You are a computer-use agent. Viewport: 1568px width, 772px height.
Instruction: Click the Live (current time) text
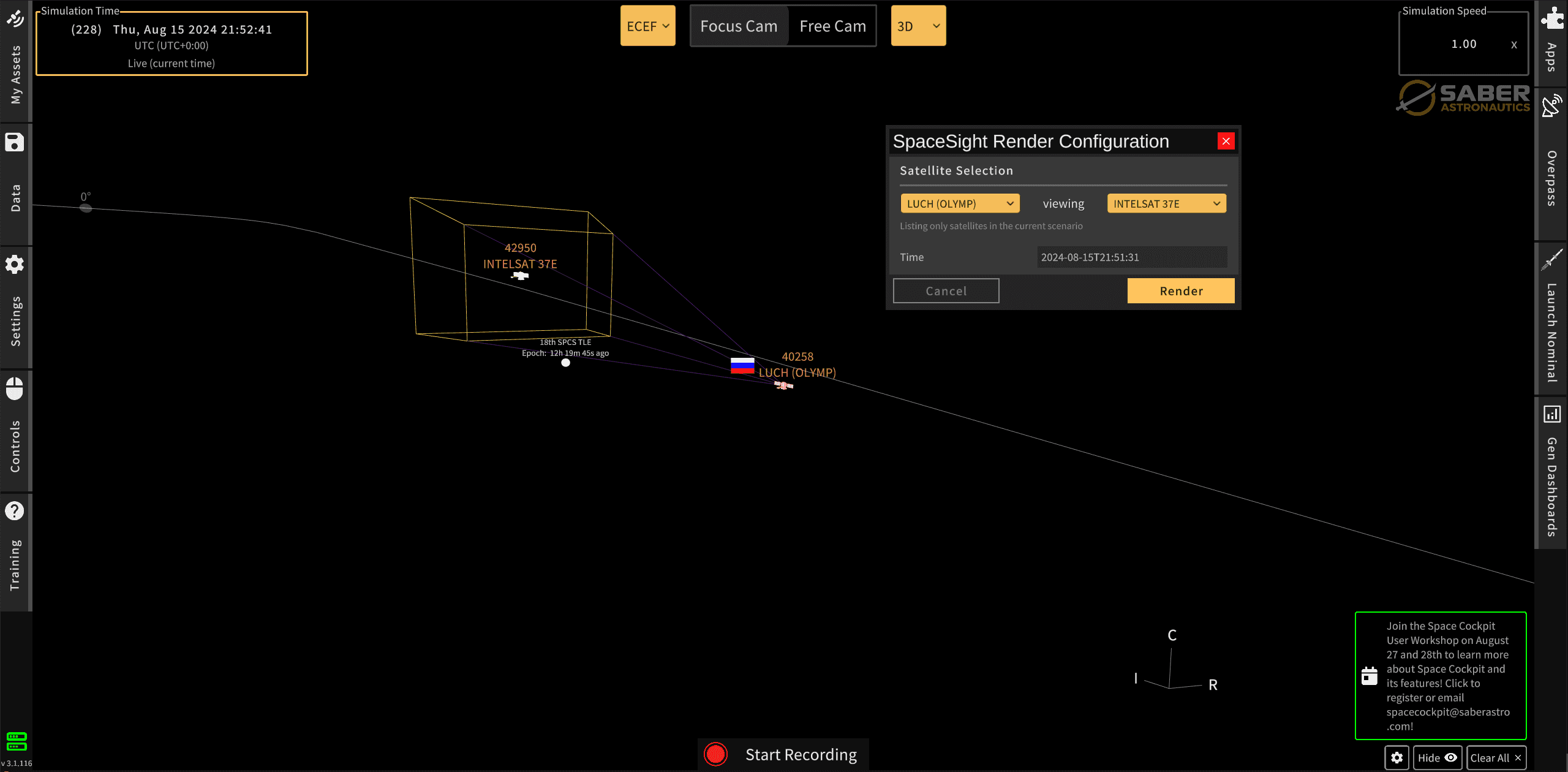tap(171, 63)
